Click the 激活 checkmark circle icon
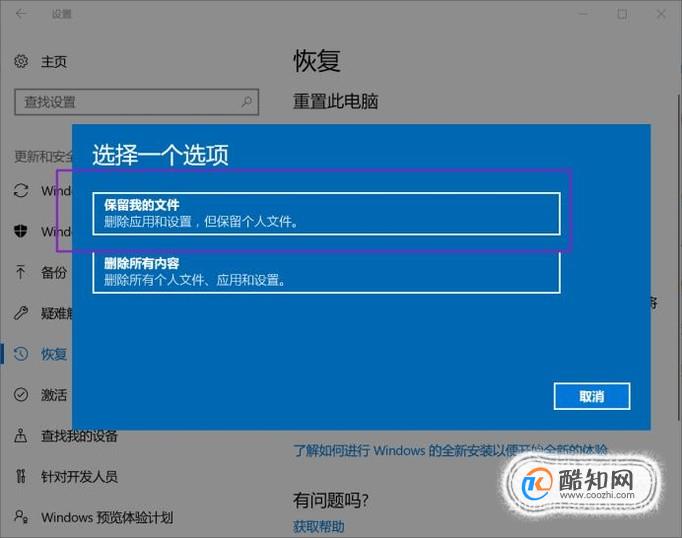This screenshot has height=538, width=682. [x=21, y=394]
